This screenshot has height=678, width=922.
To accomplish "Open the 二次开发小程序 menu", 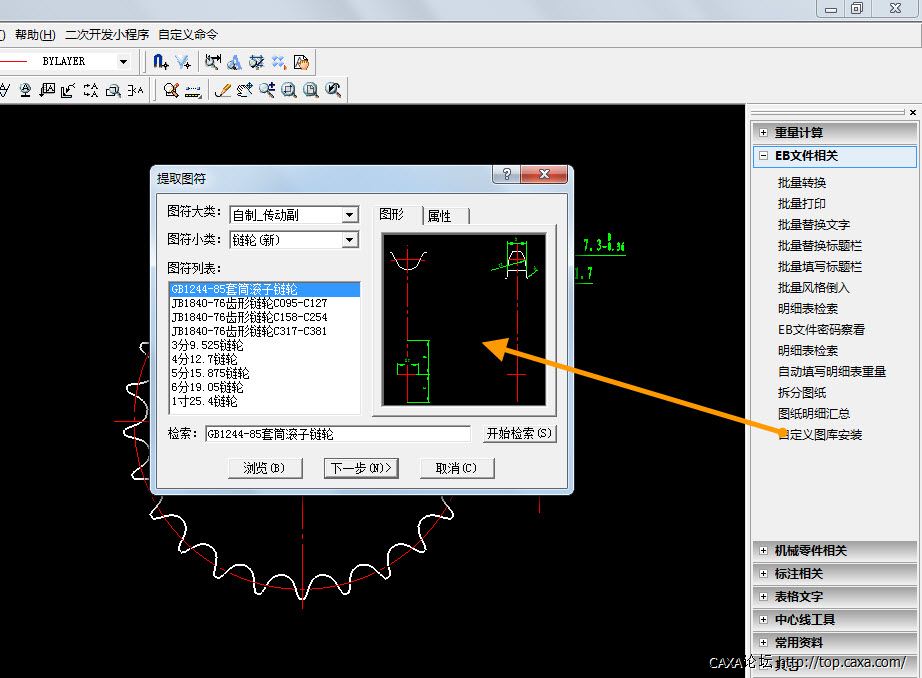I will pyautogui.click(x=107, y=34).
